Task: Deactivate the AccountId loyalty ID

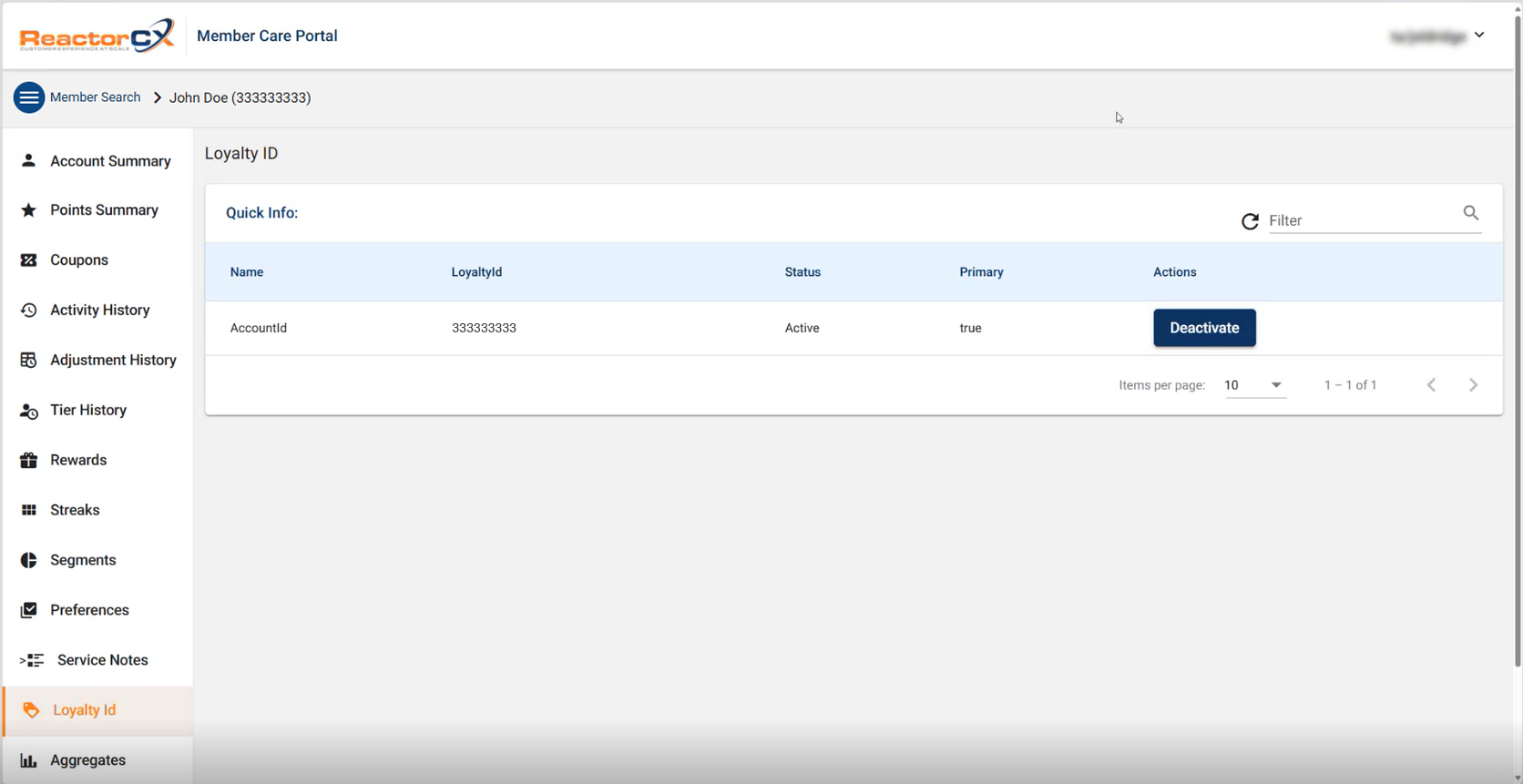Action: [x=1204, y=328]
